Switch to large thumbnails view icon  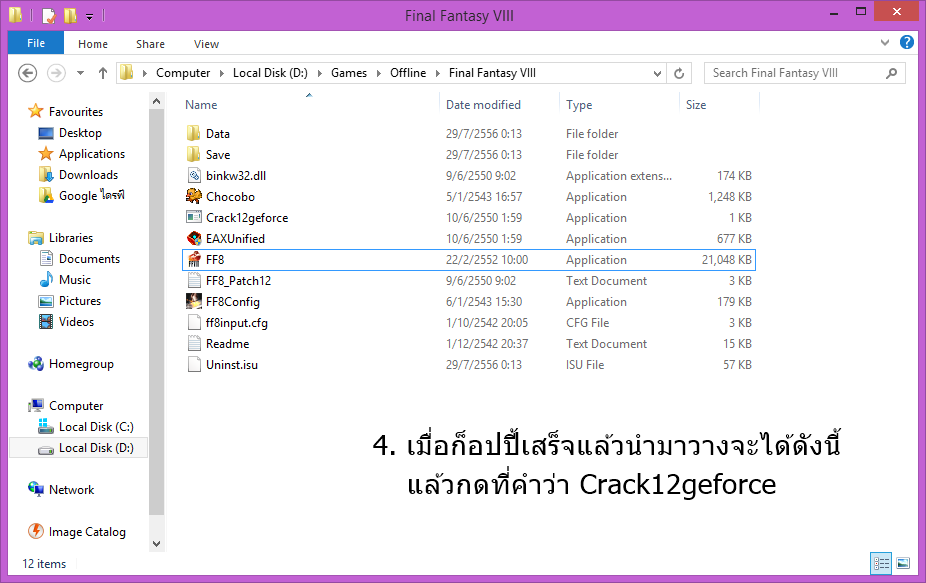[903, 563]
